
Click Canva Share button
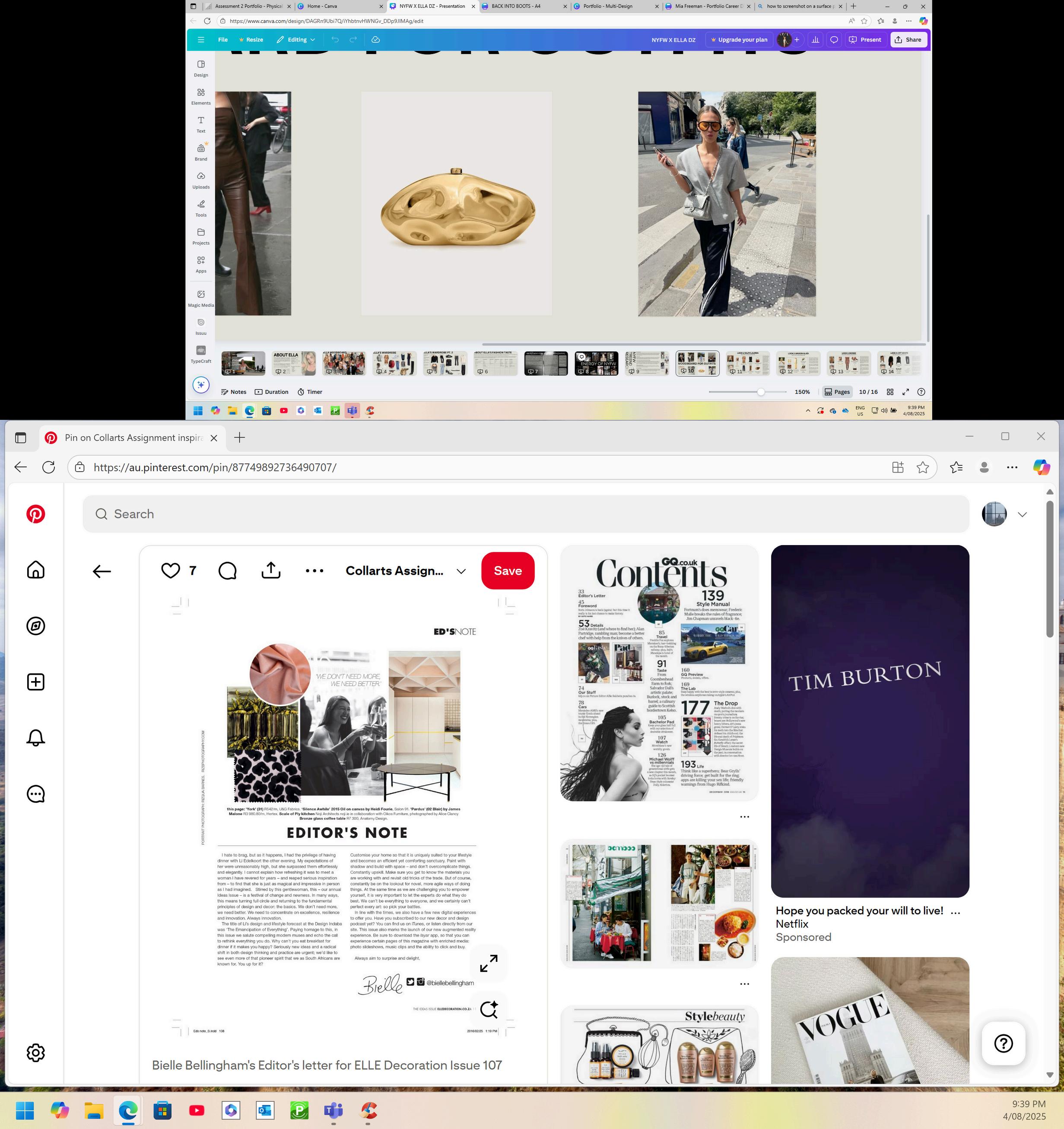tap(908, 40)
